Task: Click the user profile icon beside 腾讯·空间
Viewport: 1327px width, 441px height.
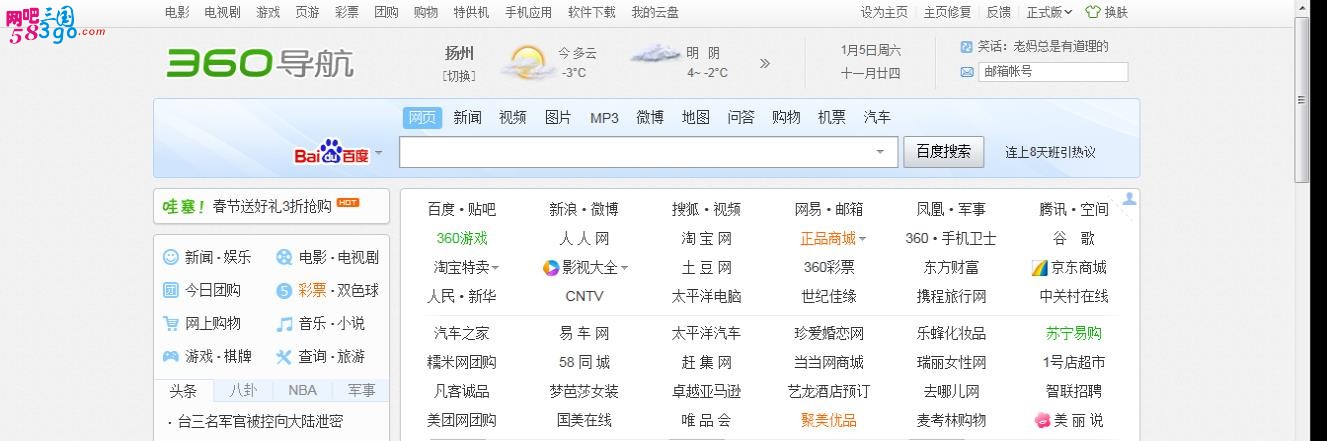Action: pos(1129,199)
